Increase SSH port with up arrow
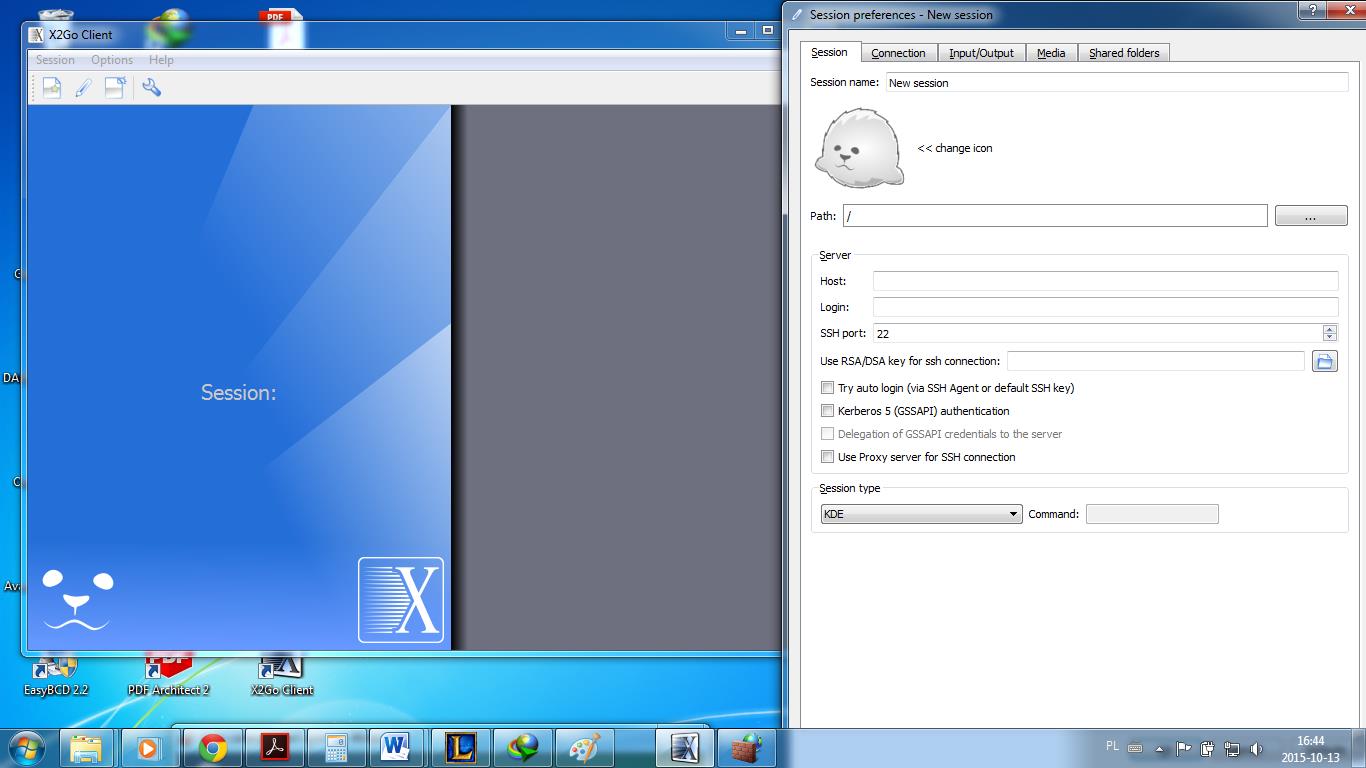 click(1329, 329)
